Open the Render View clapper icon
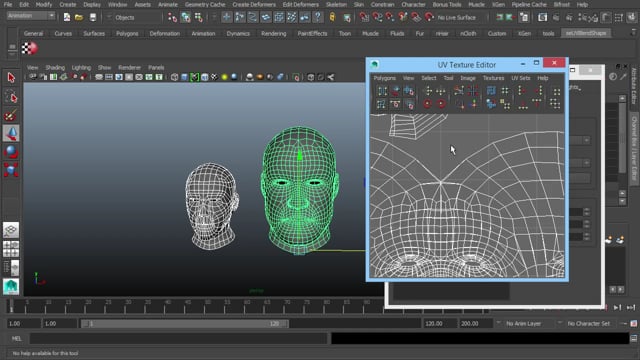The image size is (640, 360). [542, 17]
